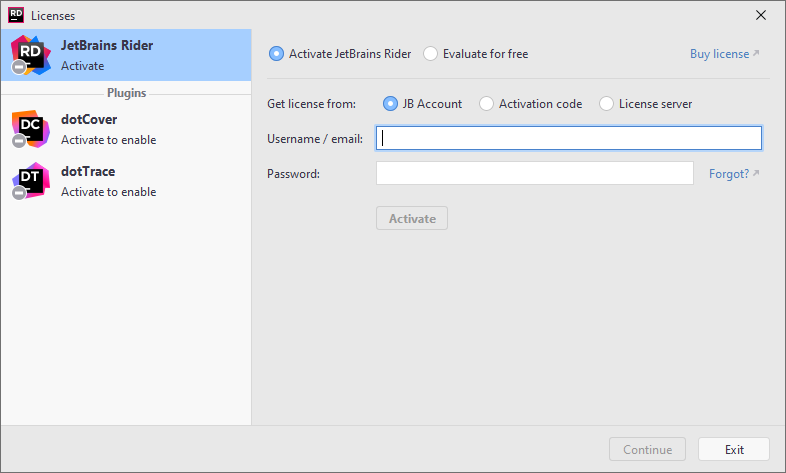
Task: Click the external arrow beside Buy license
Action: (x=756, y=53)
